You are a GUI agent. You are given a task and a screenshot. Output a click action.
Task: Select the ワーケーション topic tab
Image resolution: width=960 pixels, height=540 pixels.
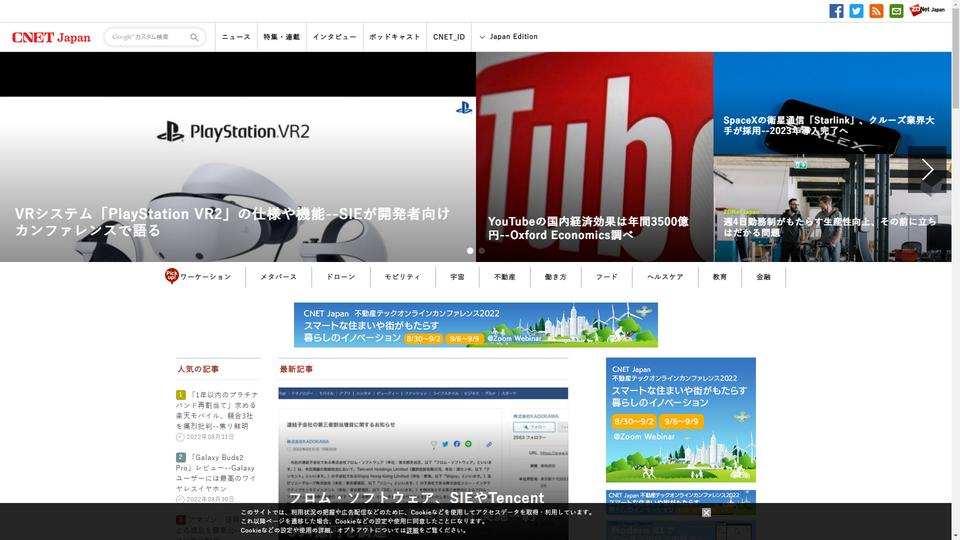(205, 277)
